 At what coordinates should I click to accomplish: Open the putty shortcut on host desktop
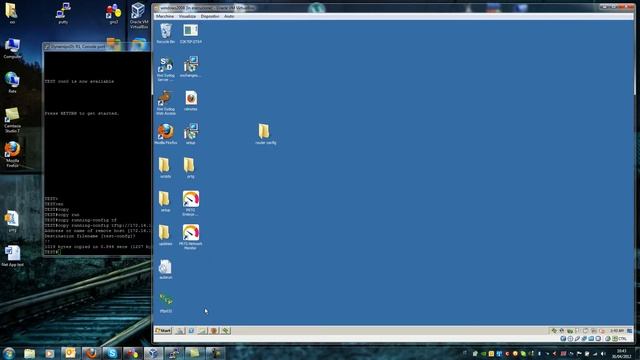pos(63,13)
